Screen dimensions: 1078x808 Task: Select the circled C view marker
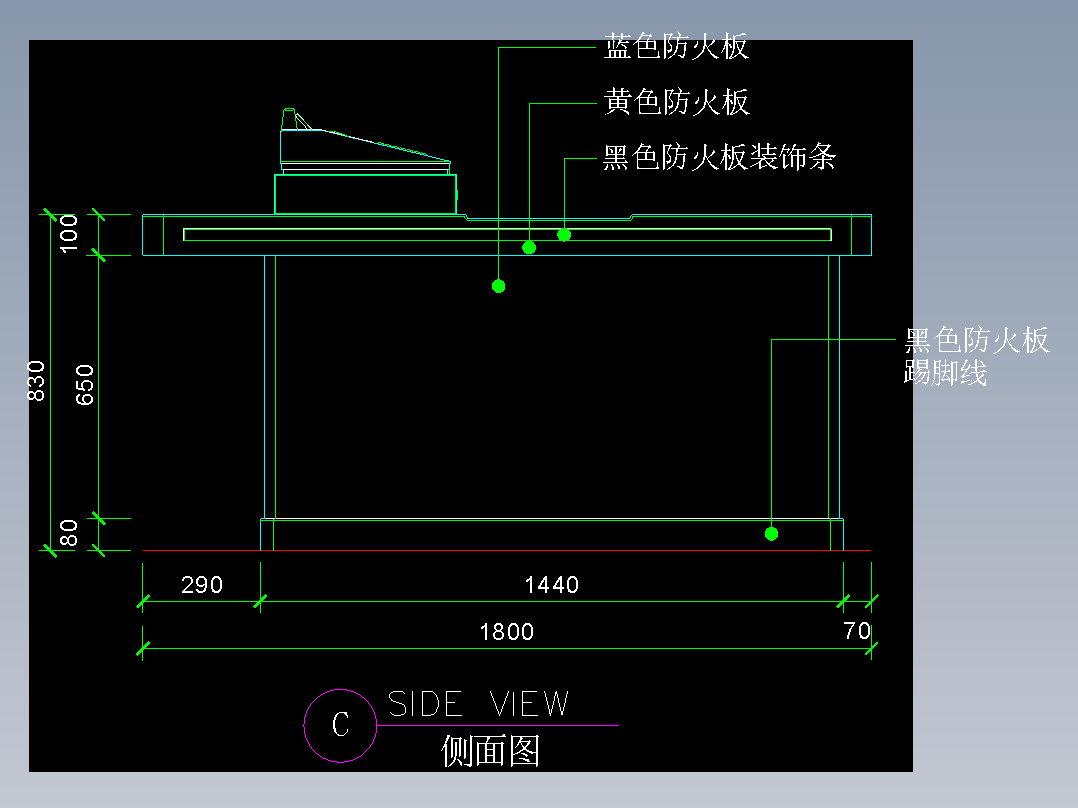[340, 725]
